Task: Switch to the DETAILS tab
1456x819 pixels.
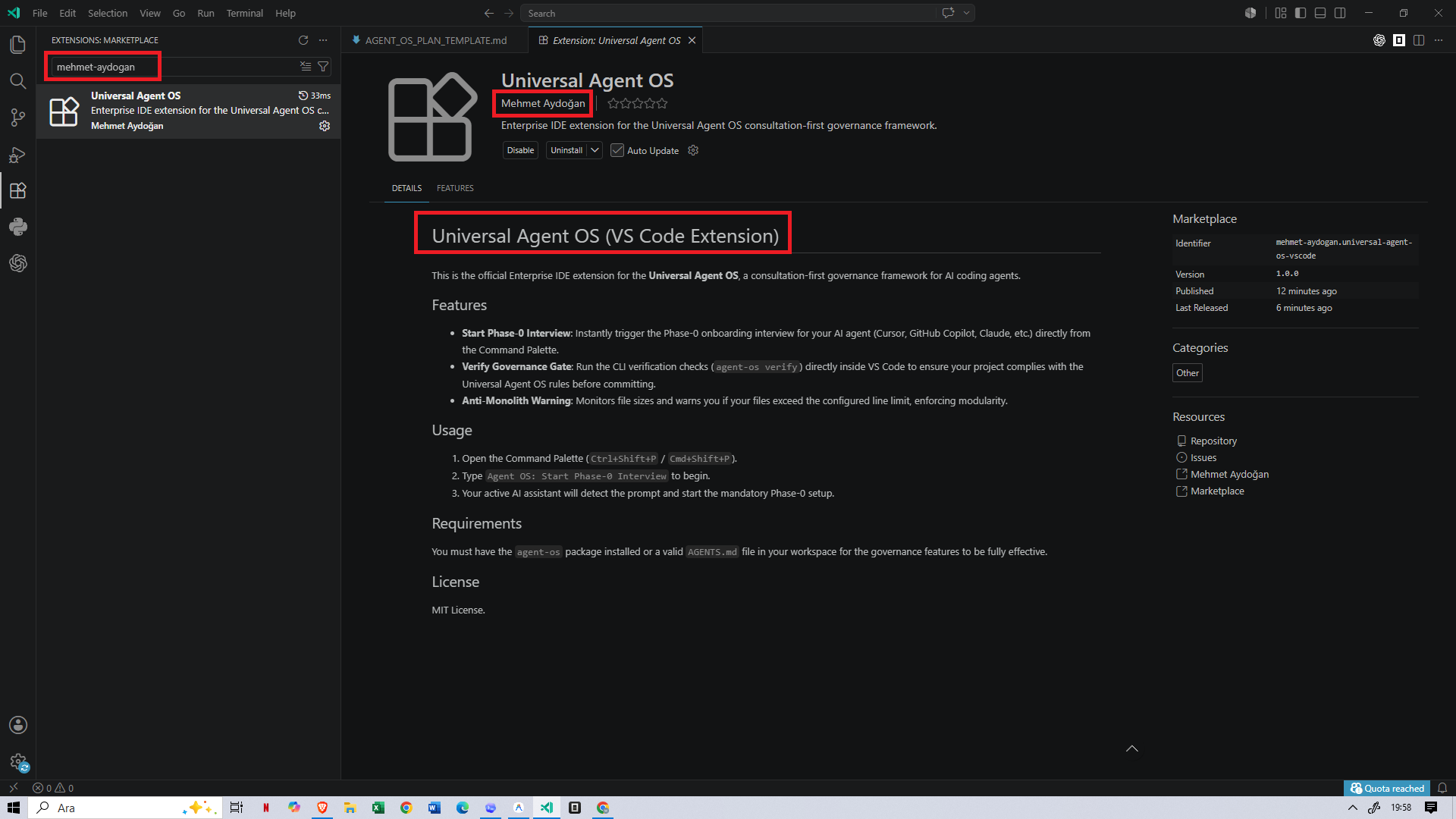Action: pos(406,188)
